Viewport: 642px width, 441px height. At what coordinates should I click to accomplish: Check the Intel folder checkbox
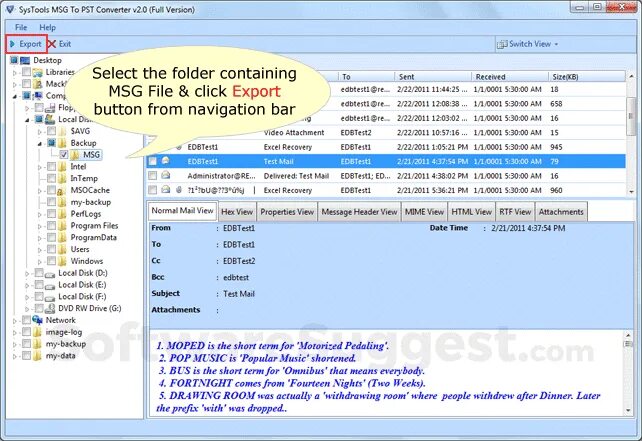click(x=52, y=167)
